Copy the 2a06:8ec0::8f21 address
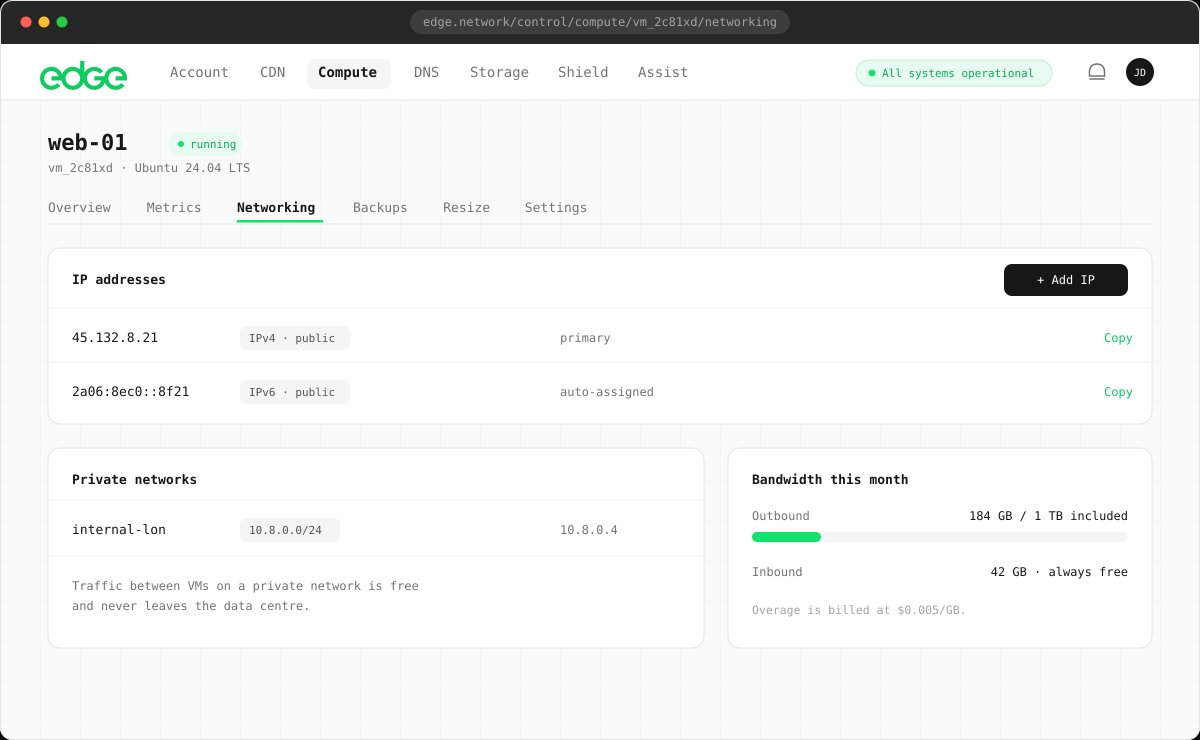Viewport: 1200px width, 740px height. coord(1118,392)
